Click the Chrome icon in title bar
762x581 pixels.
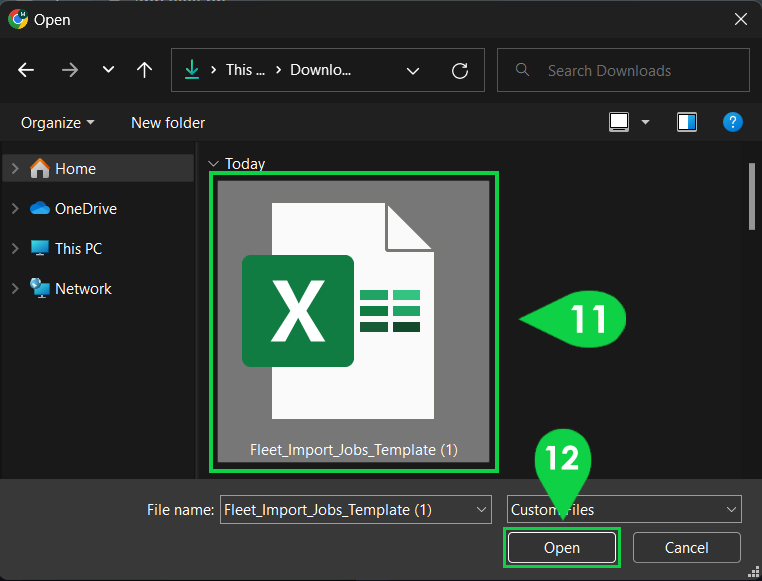18,19
